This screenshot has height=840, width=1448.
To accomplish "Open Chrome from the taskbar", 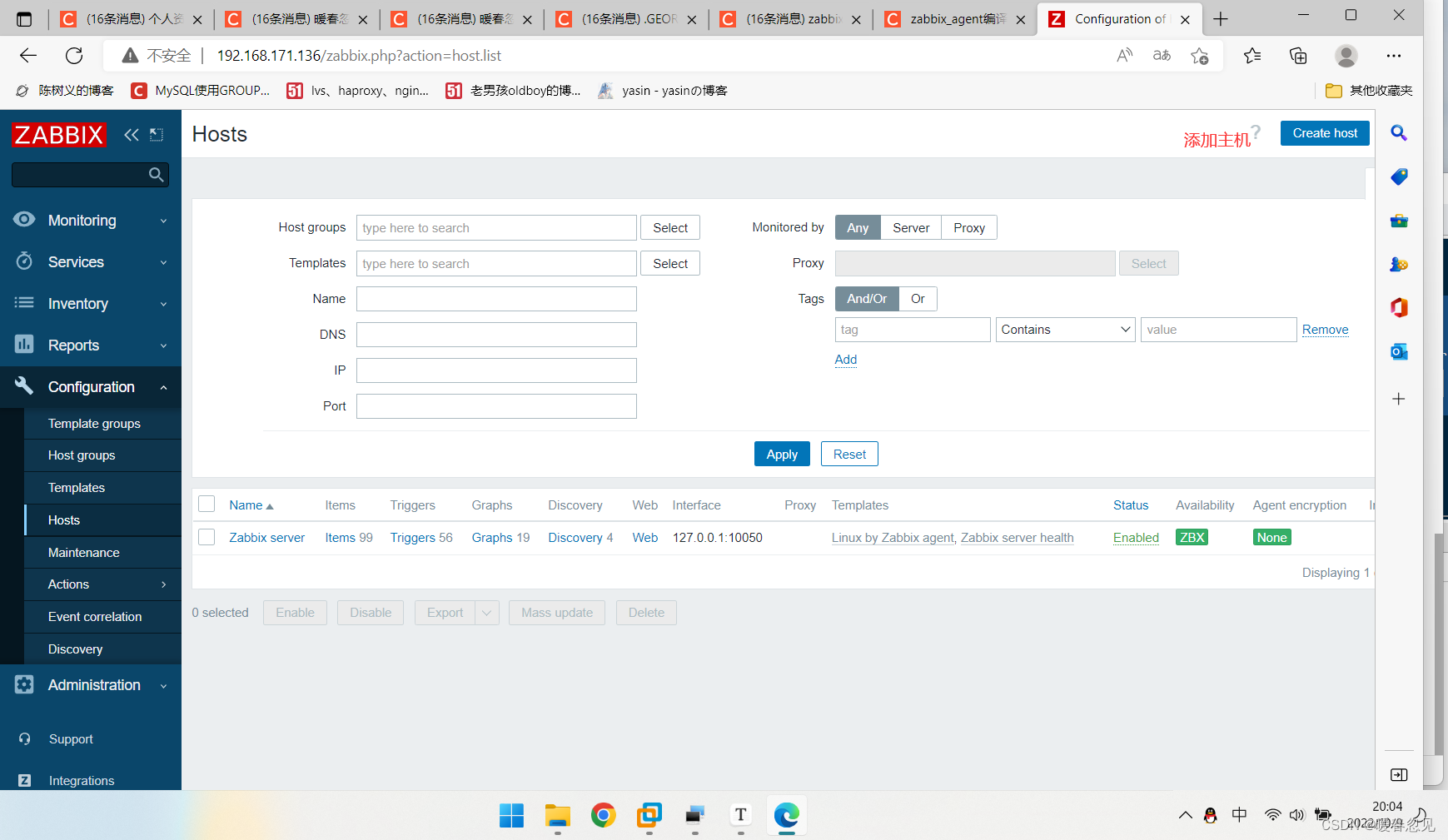I will point(603,815).
